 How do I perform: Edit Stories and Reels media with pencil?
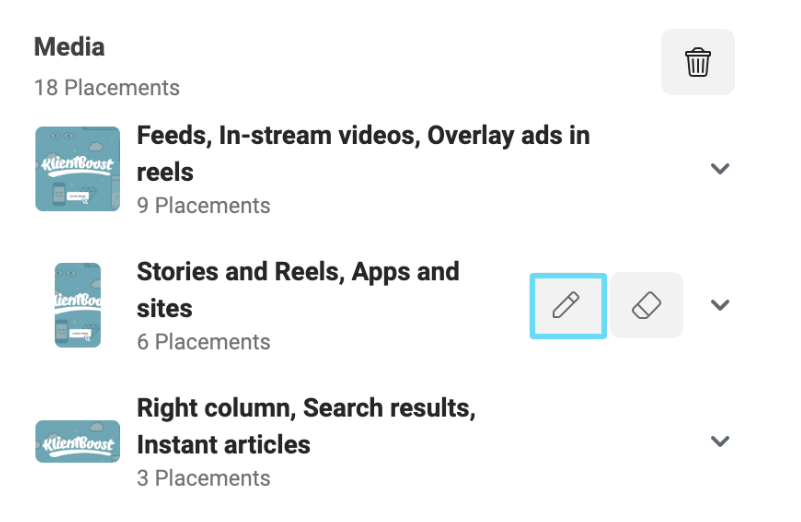pyautogui.click(x=568, y=305)
